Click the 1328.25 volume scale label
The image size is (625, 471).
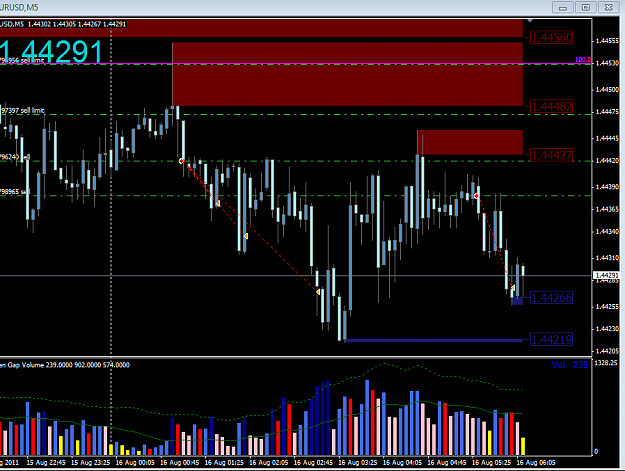pos(606,363)
